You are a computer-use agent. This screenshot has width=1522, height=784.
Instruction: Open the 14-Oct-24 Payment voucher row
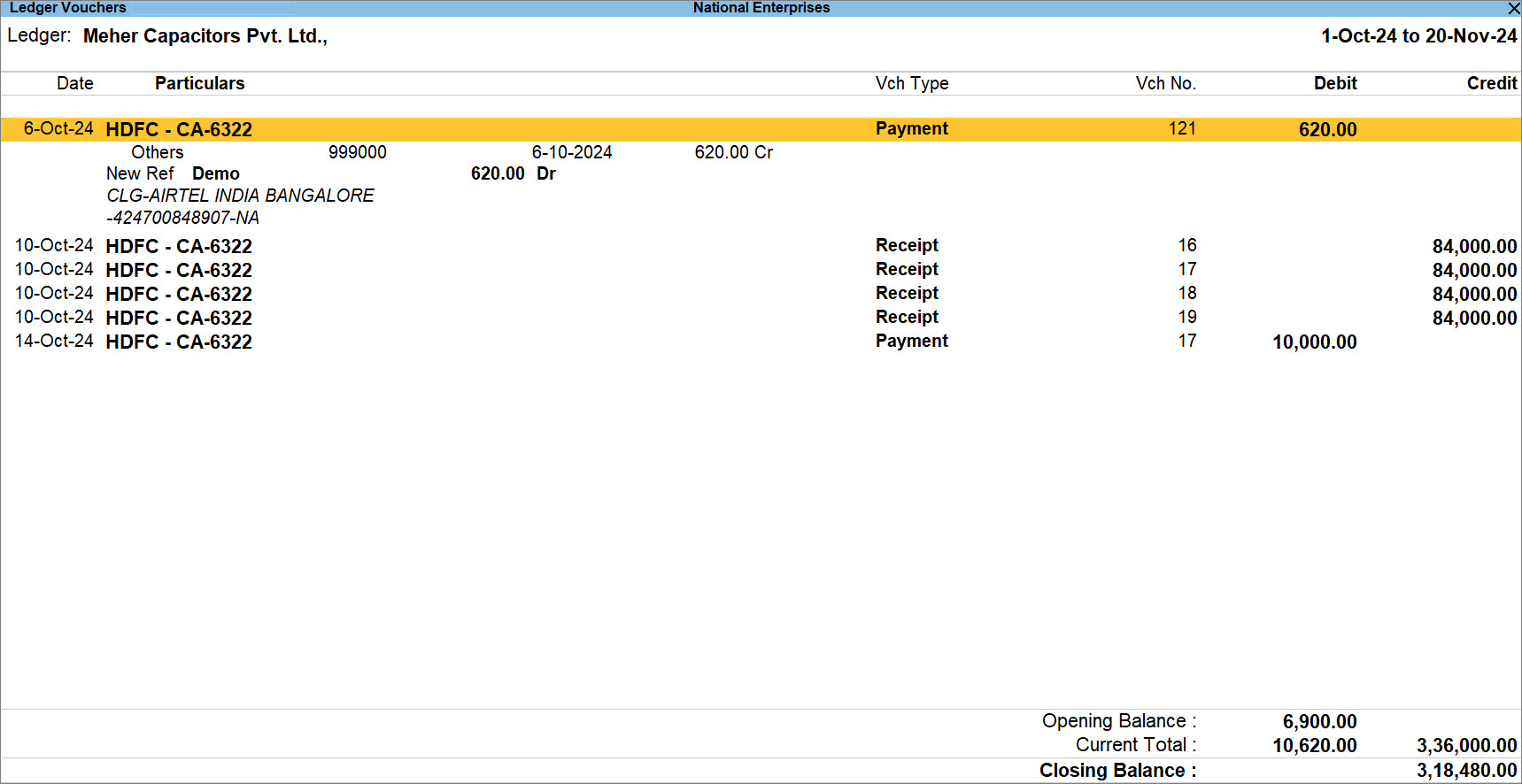coord(761,342)
